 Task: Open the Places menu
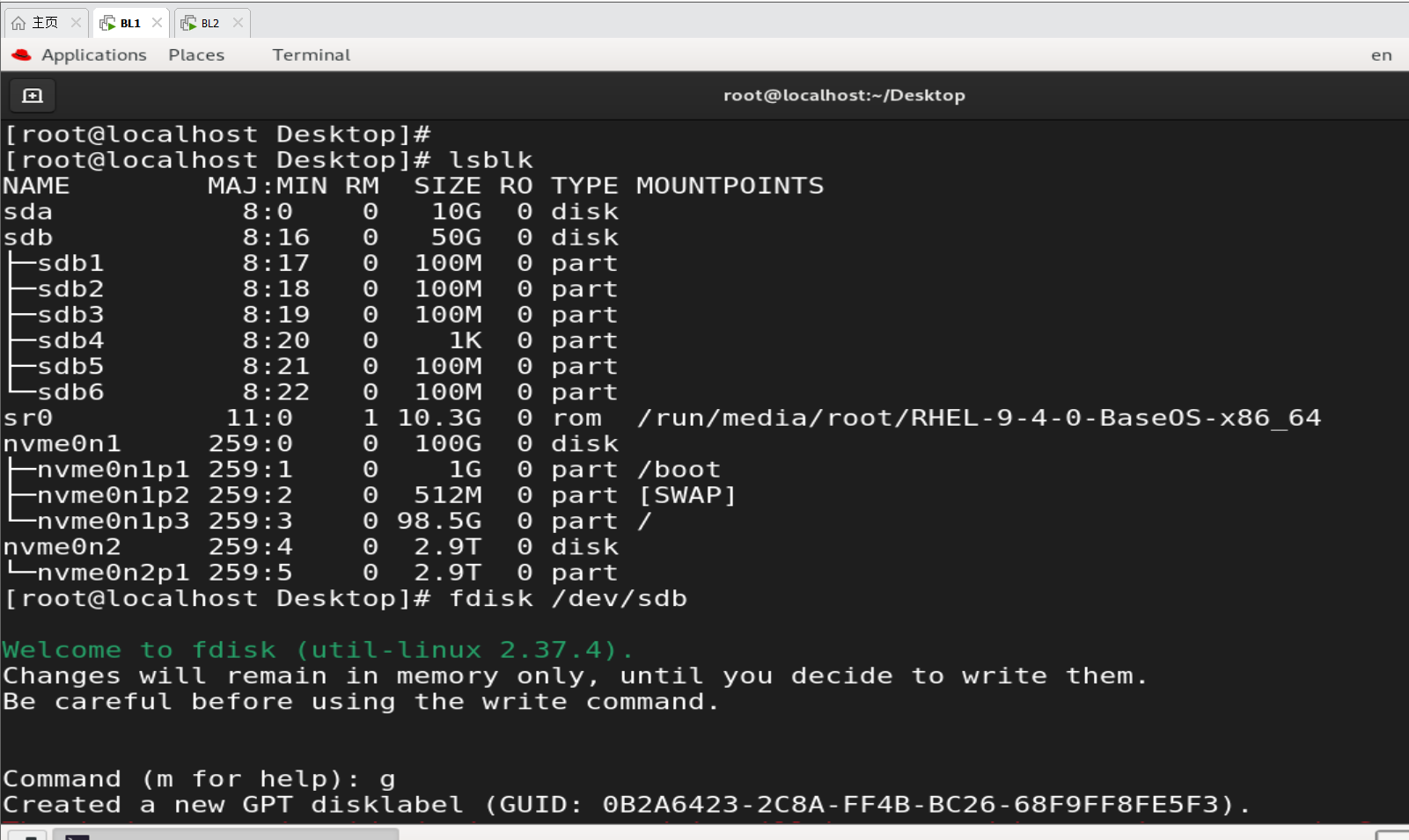[195, 55]
